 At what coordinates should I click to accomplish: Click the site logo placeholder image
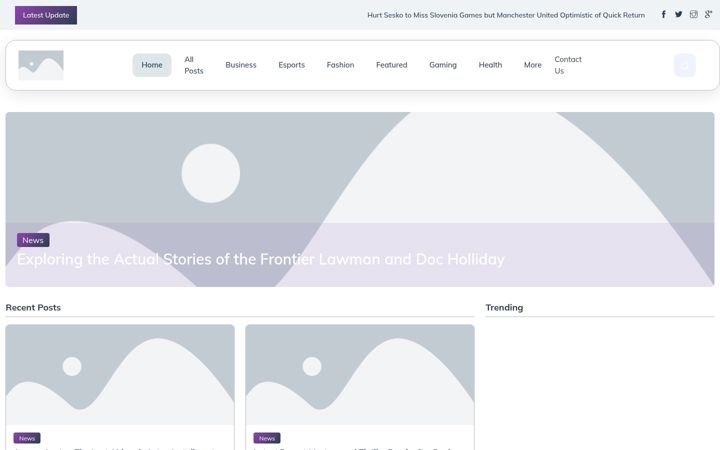[41, 65]
